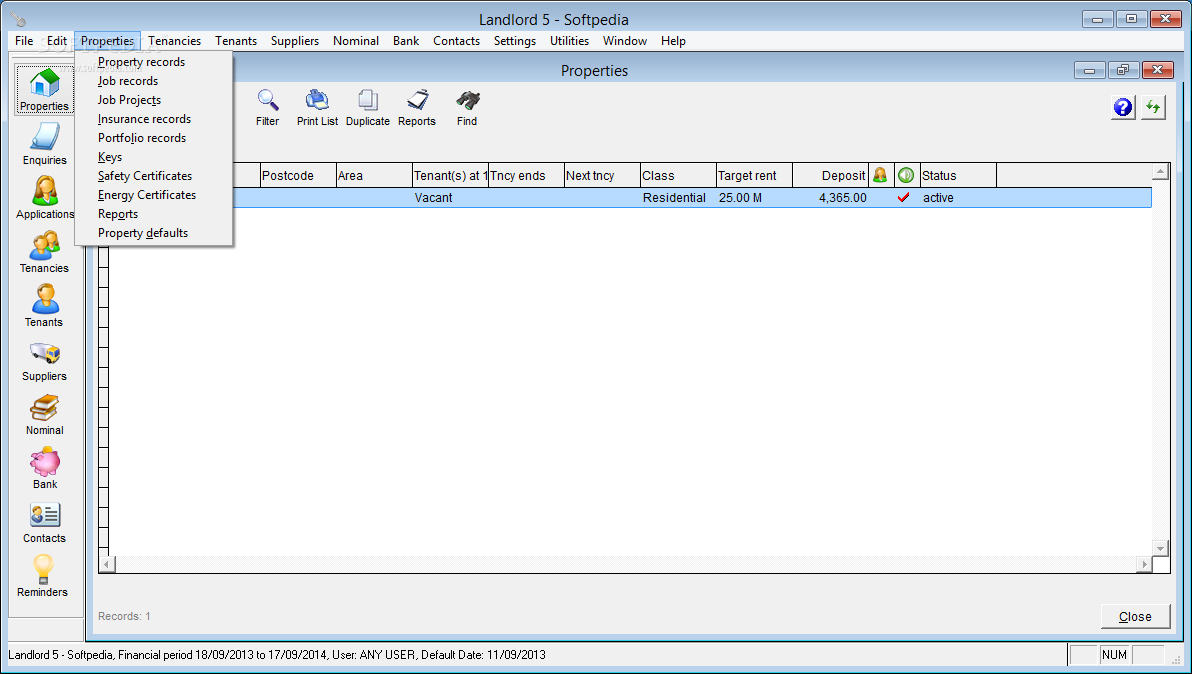The image size is (1192, 674).
Task: Open the Enquiries sidebar icon
Action: [x=44, y=144]
